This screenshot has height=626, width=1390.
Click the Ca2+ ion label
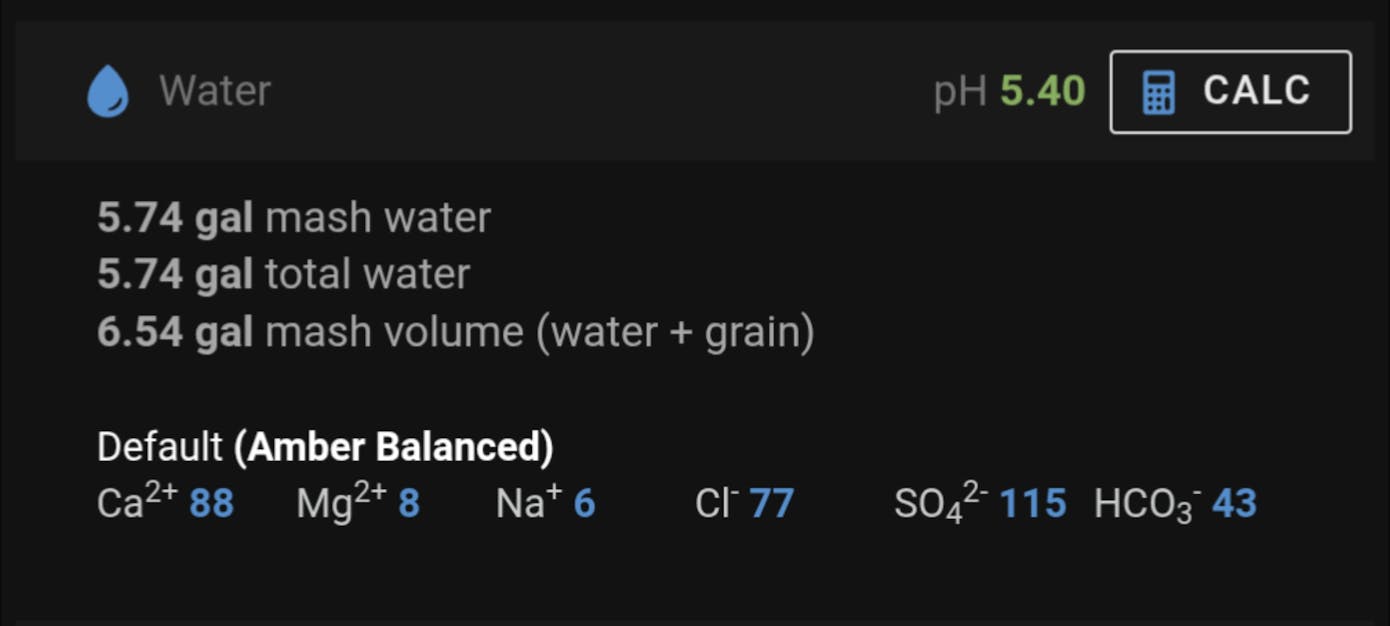137,502
